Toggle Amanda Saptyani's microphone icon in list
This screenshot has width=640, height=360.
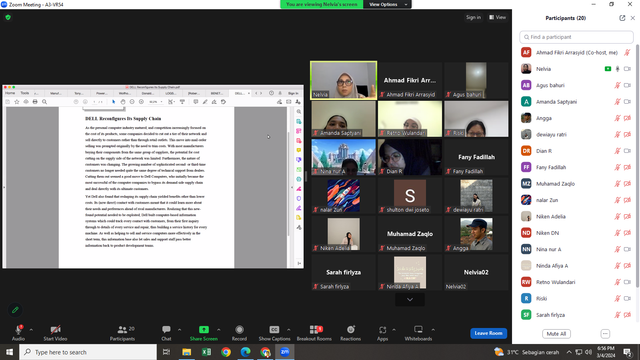click(x=618, y=102)
